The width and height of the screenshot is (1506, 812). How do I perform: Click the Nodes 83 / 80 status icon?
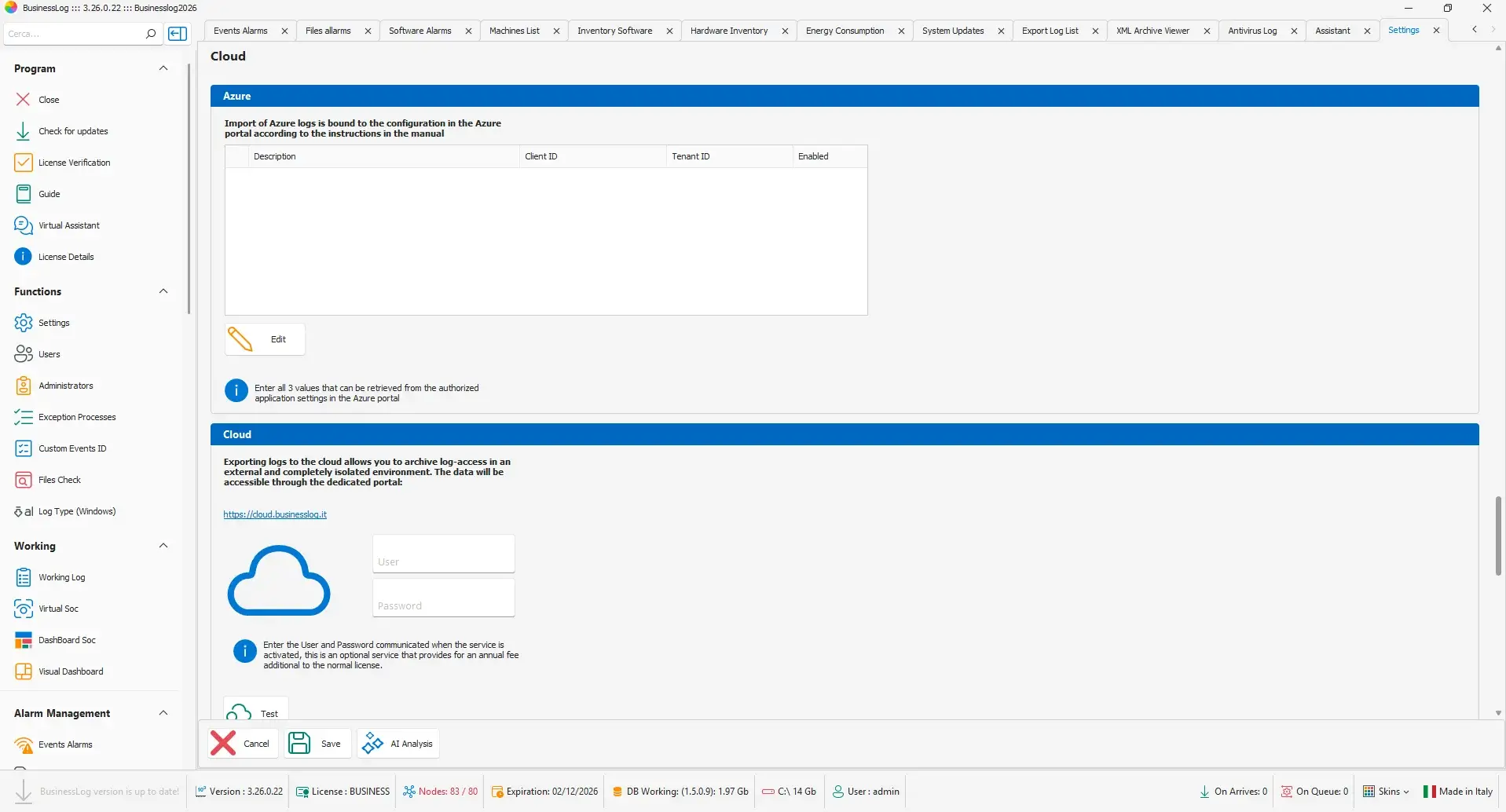409,792
